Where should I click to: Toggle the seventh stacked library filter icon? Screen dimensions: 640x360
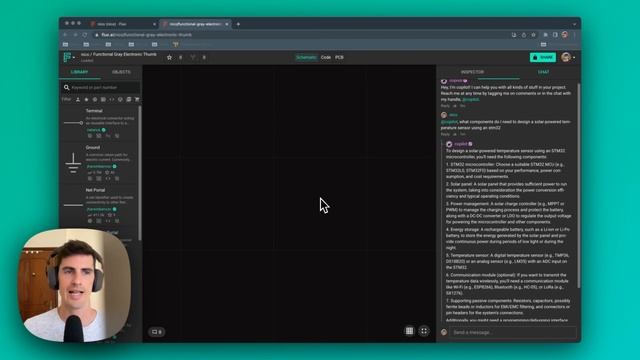click(x=129, y=100)
